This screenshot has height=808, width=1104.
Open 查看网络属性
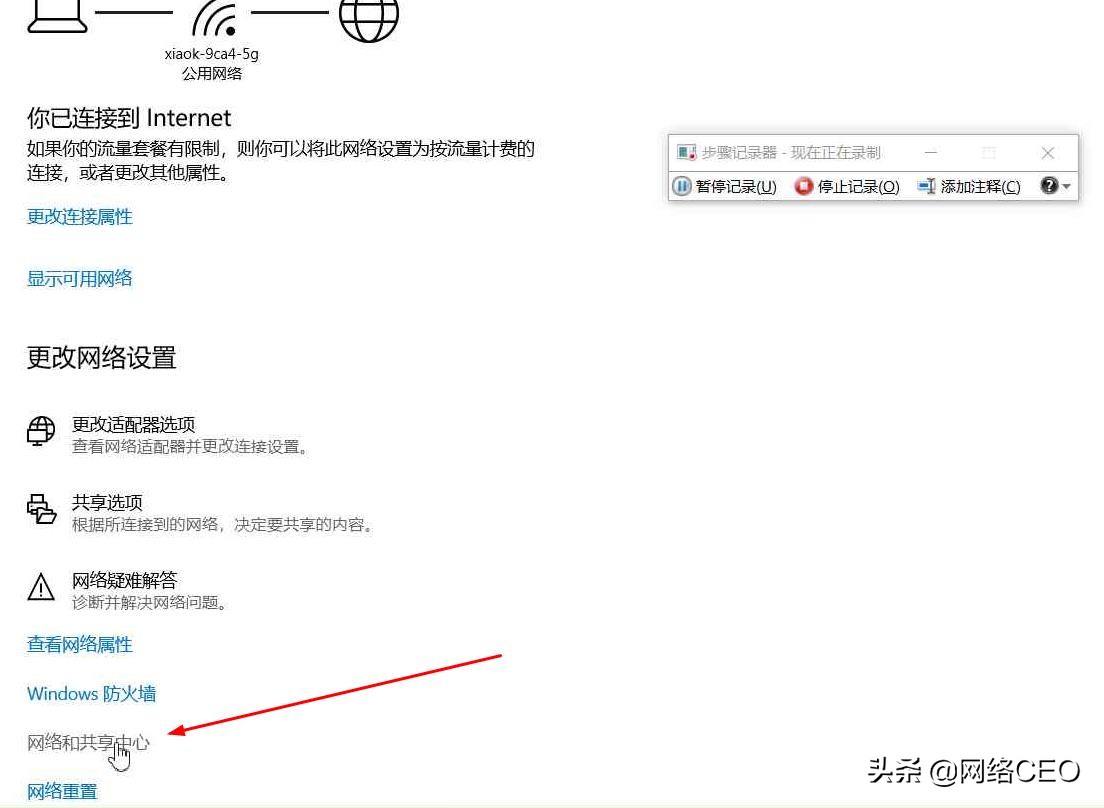78,645
